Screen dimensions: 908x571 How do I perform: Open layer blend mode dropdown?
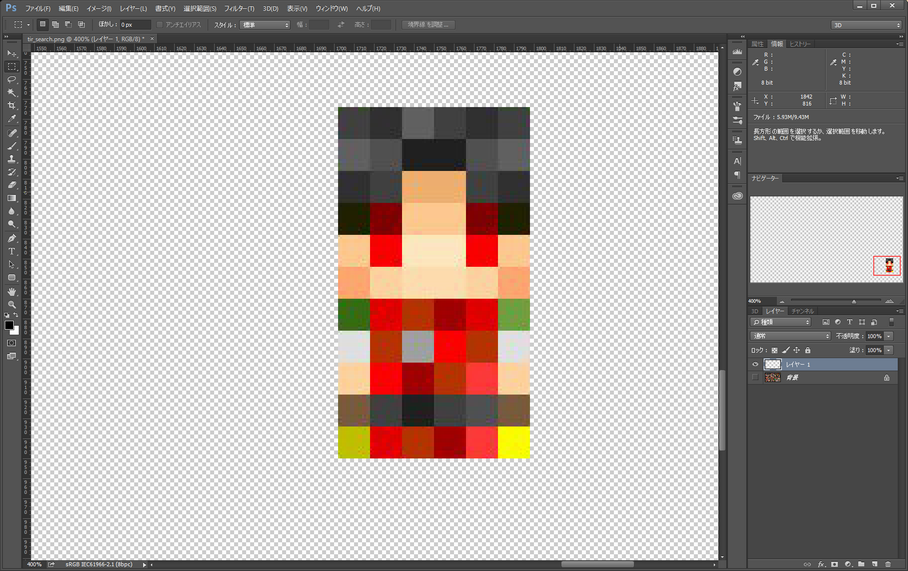click(790, 336)
